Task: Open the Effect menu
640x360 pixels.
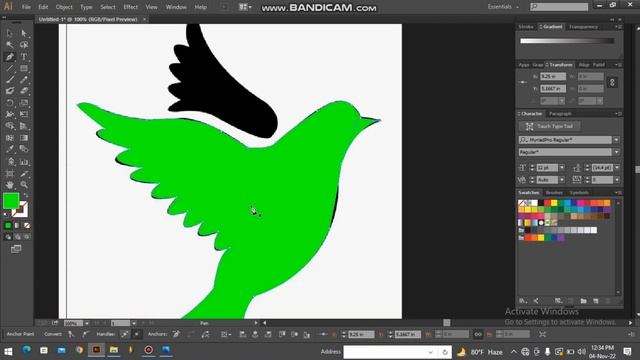Action: 131,7
